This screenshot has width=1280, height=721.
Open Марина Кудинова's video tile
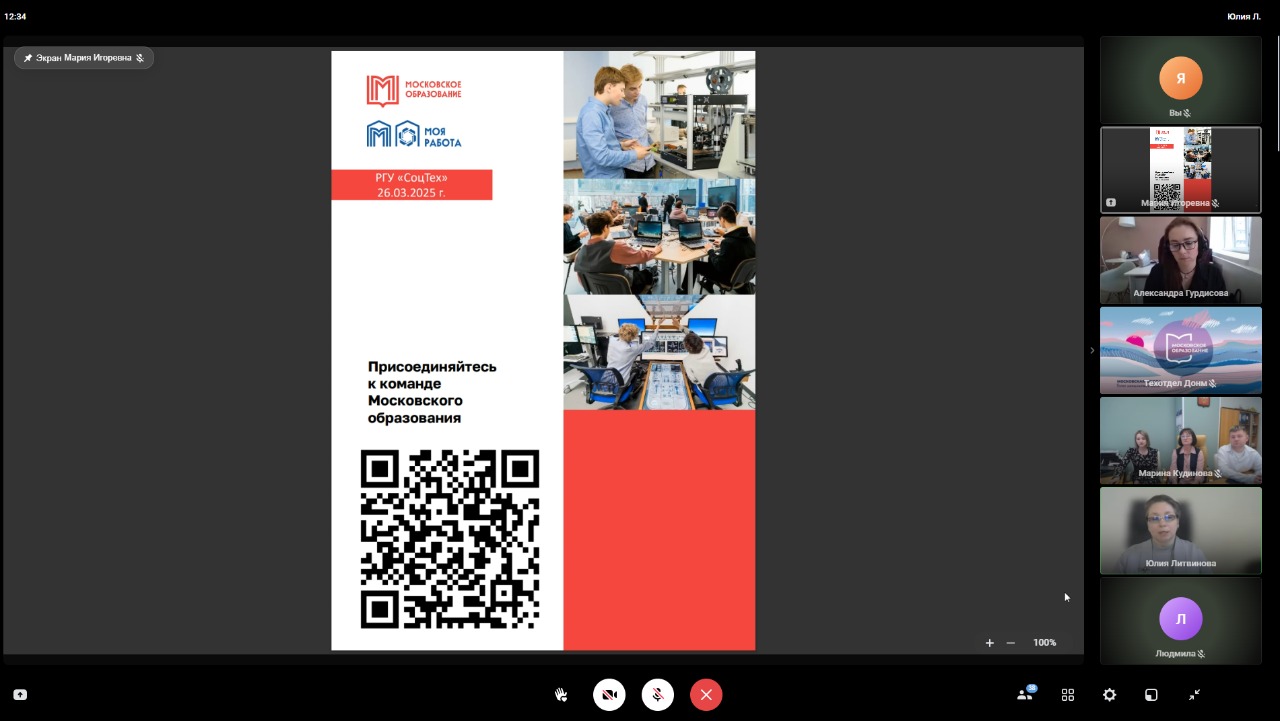[1180, 440]
